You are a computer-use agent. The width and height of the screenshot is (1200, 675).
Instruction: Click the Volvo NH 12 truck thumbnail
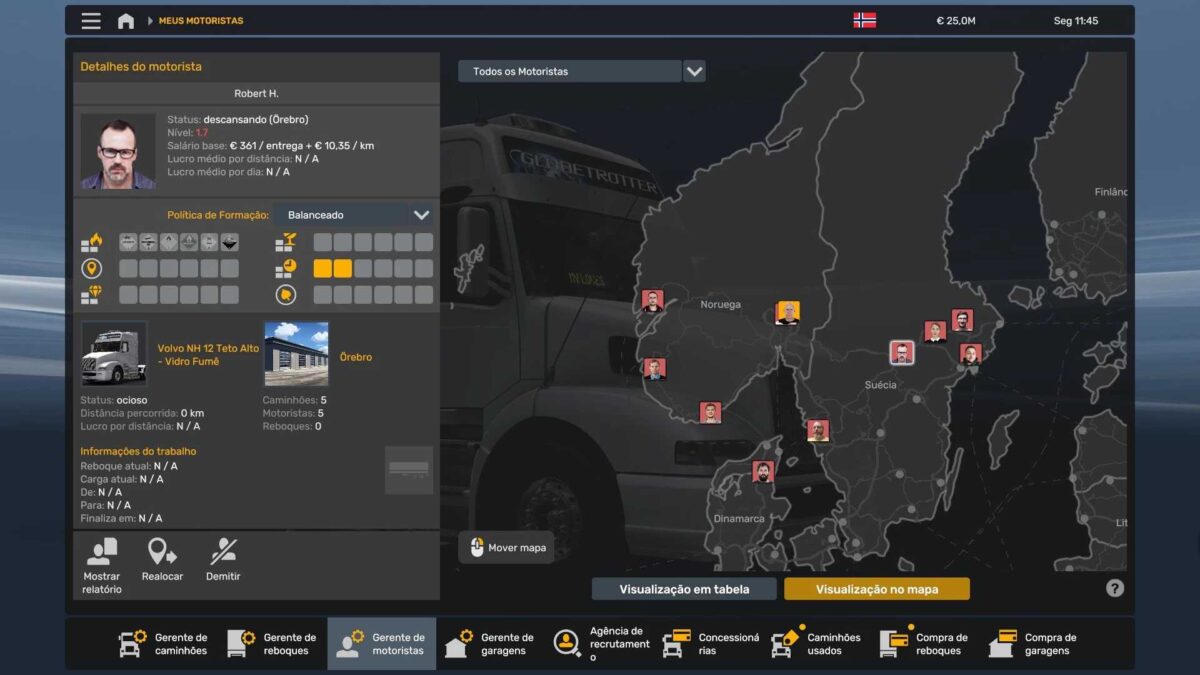click(x=114, y=354)
